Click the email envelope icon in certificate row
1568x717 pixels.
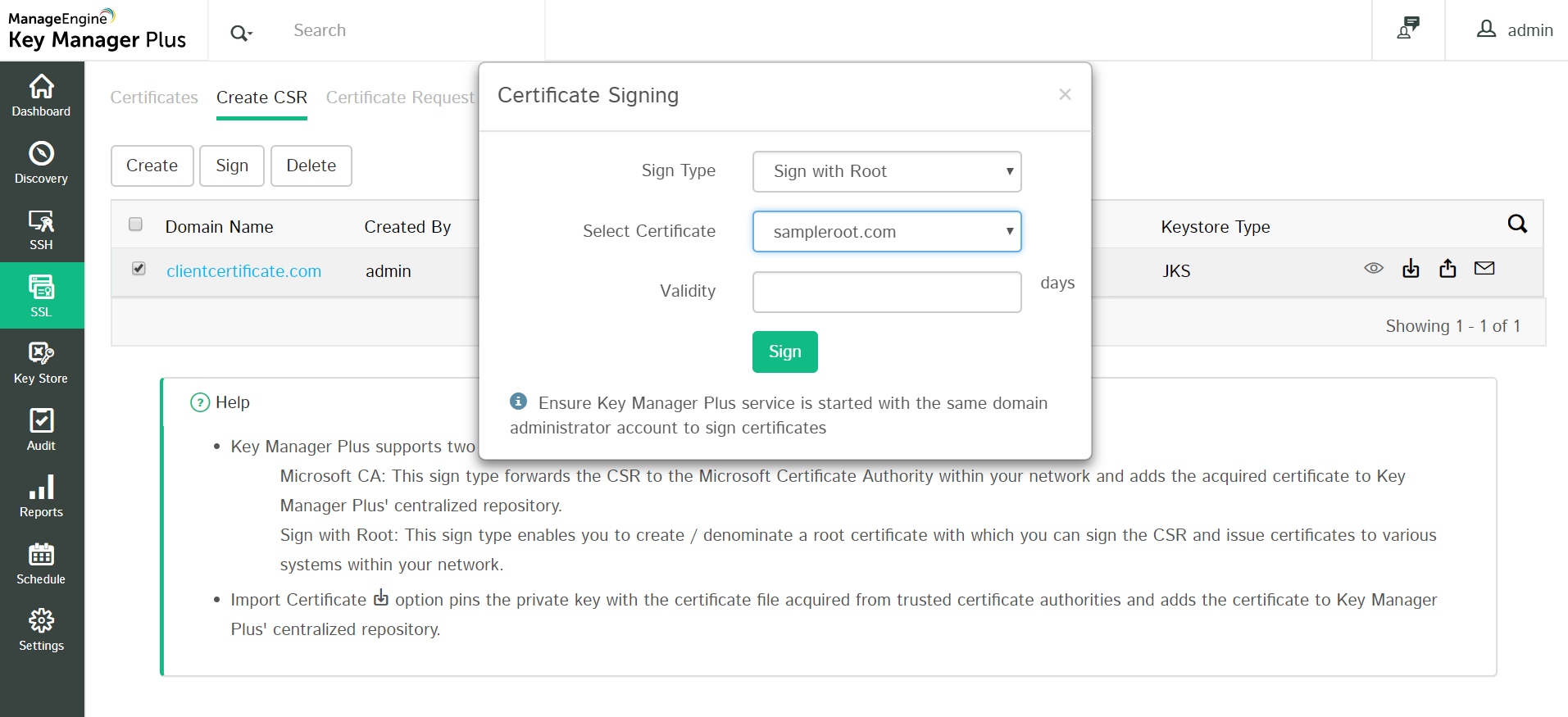pos(1484,269)
